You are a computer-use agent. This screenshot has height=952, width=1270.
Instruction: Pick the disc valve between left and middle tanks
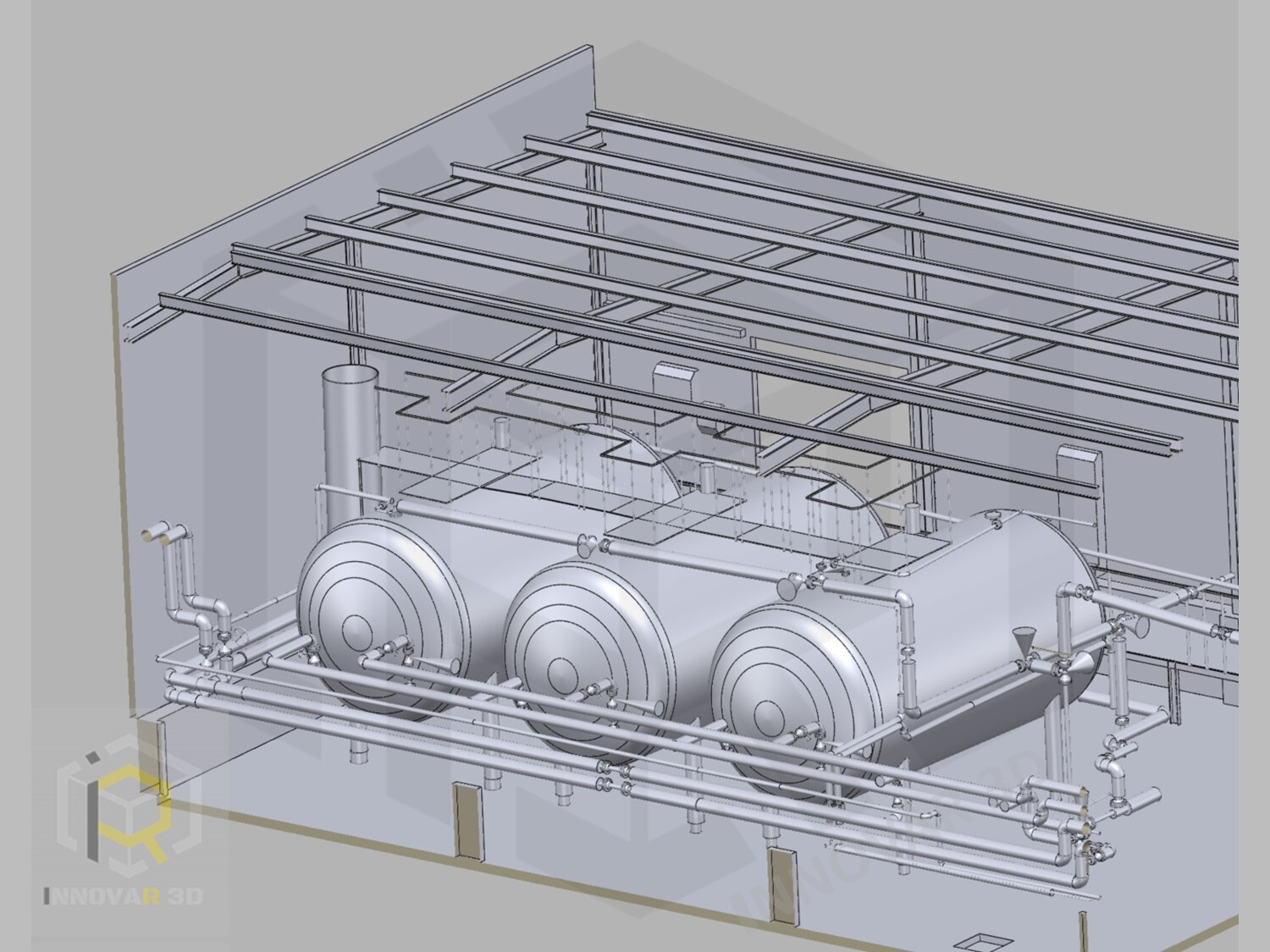584,546
